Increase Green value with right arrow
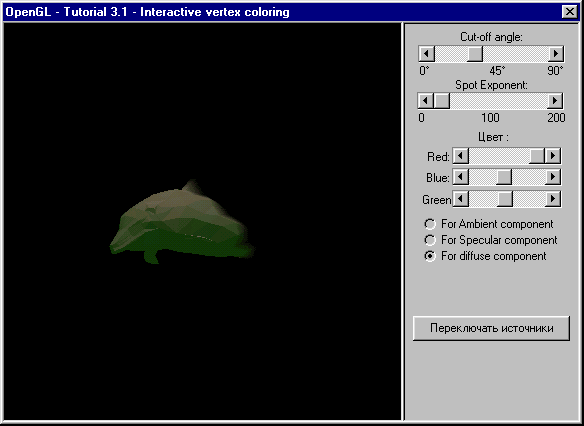 tap(553, 199)
